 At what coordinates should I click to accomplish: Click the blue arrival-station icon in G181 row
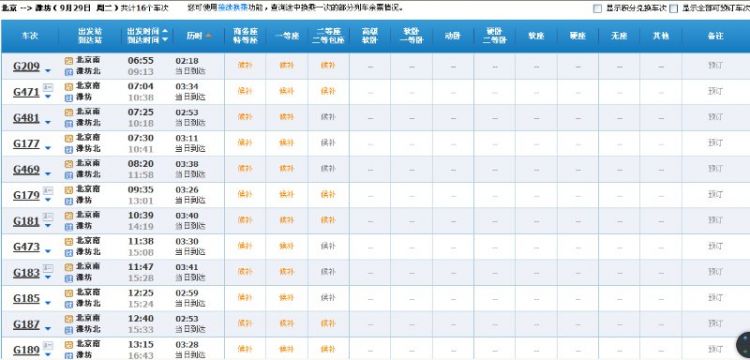tap(69, 227)
